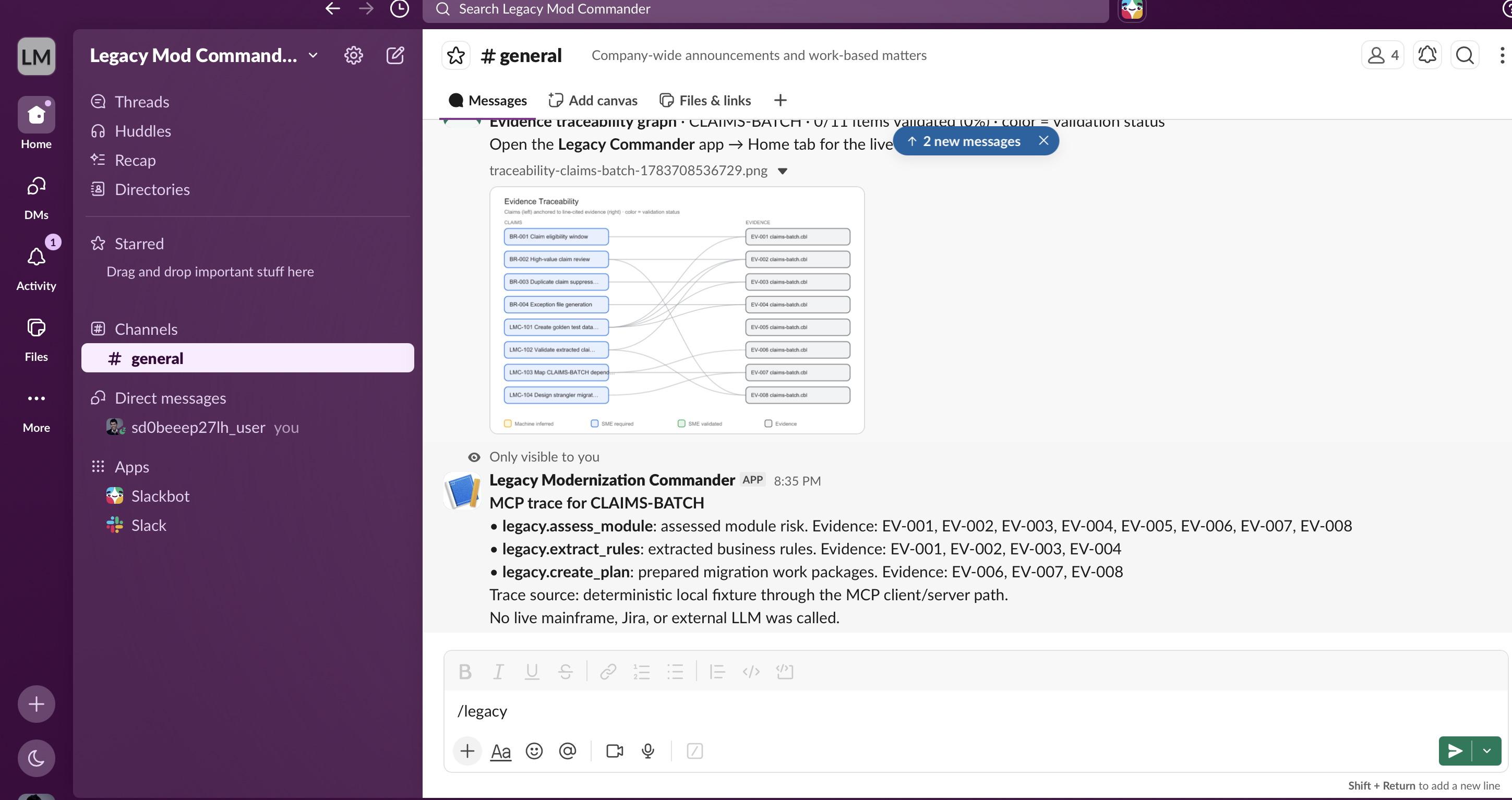Image resolution: width=1512 pixels, height=800 pixels.
Task: Open the Evidence Traceability image thumbnail
Action: (677, 310)
